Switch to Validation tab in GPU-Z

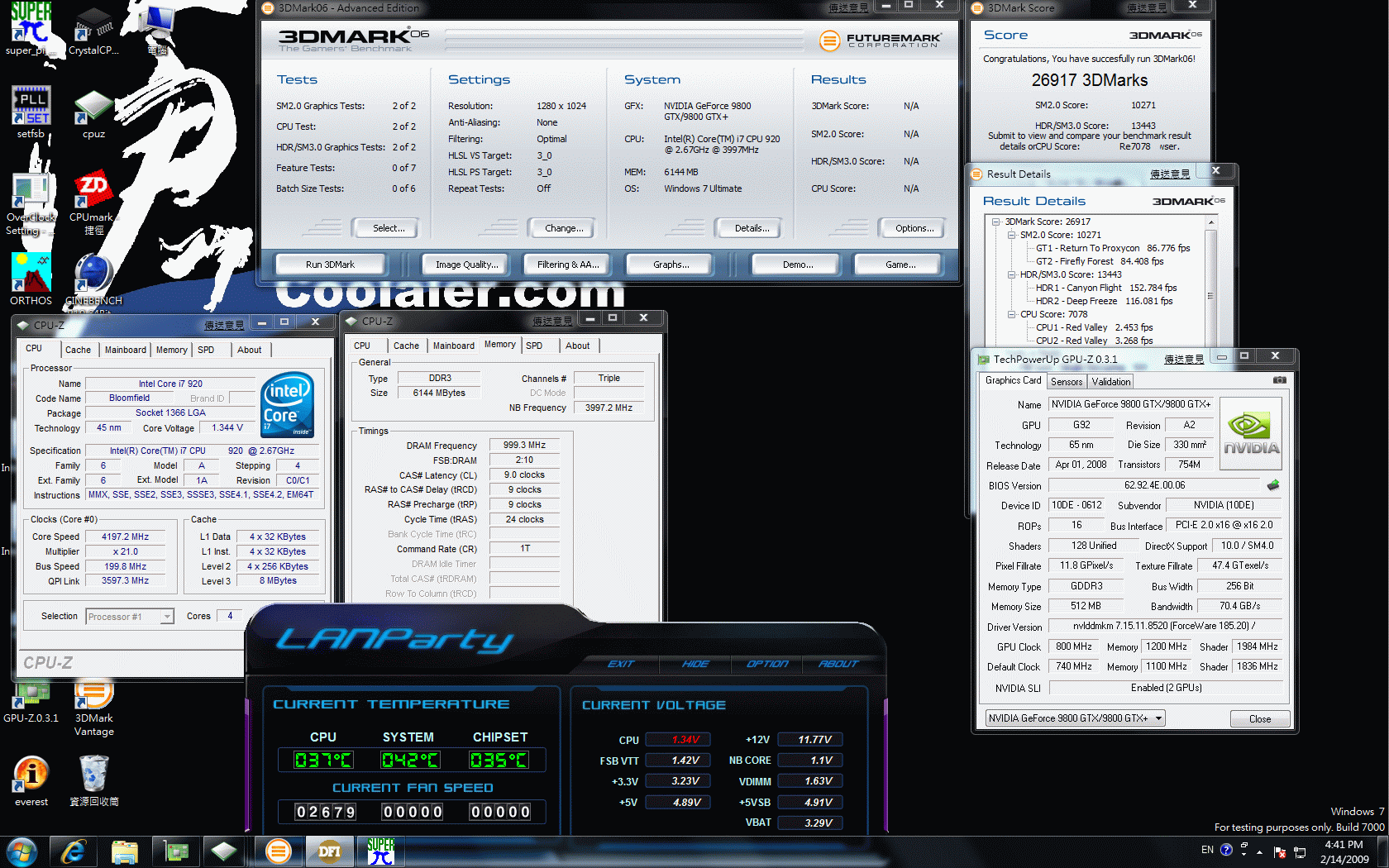[1110, 382]
